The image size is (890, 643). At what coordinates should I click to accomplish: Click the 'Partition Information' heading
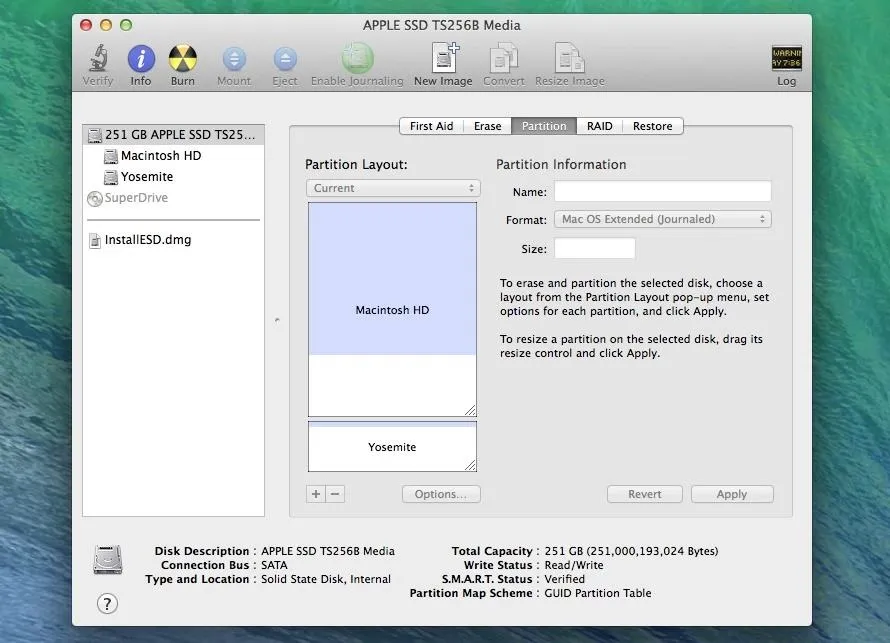[x=561, y=164]
